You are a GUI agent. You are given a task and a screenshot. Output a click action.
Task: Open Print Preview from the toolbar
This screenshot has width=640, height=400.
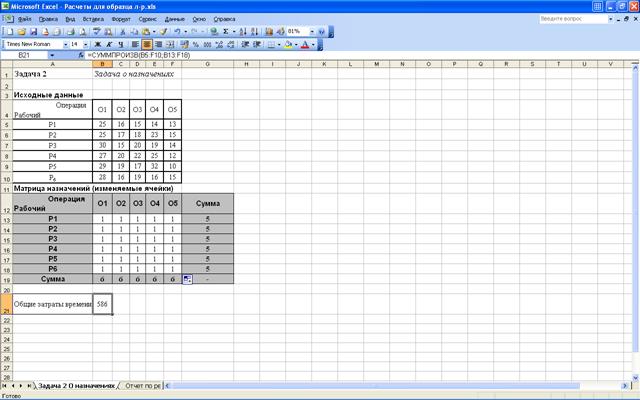82,31
